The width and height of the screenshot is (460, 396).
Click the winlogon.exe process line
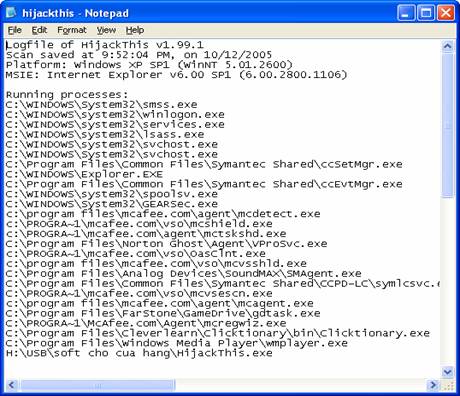[x=115, y=115]
